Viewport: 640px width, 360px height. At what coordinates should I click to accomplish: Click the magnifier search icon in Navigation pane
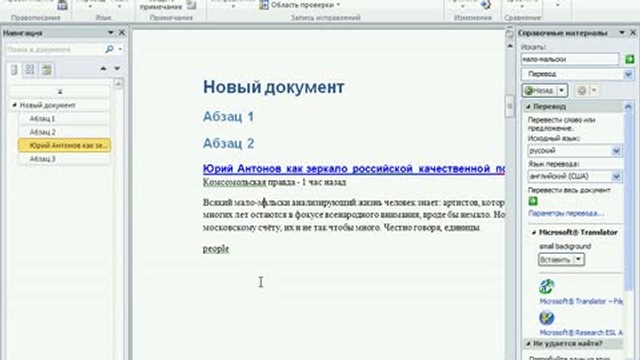tap(109, 49)
